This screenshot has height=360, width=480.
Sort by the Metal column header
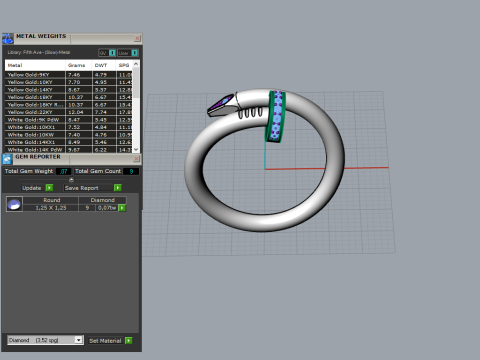coord(35,65)
